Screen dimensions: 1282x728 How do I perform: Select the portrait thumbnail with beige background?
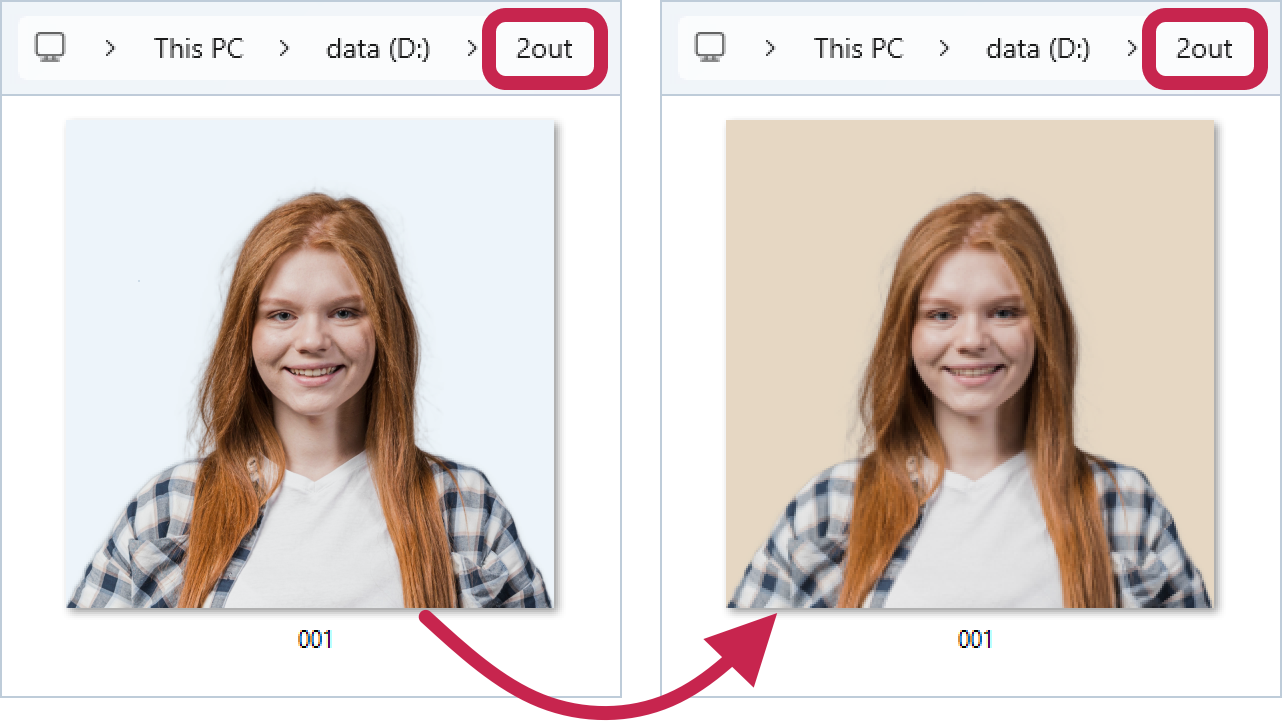click(970, 364)
